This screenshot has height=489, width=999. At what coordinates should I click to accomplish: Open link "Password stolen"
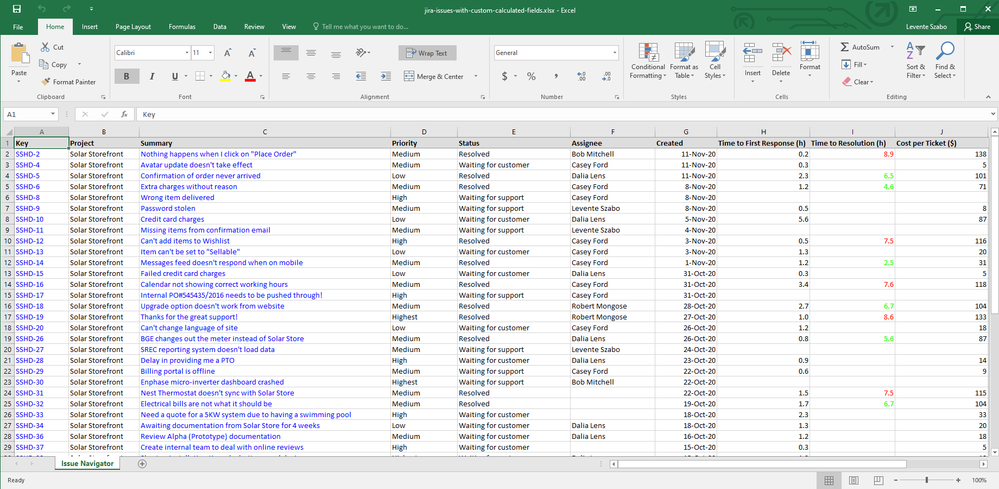[168, 208]
